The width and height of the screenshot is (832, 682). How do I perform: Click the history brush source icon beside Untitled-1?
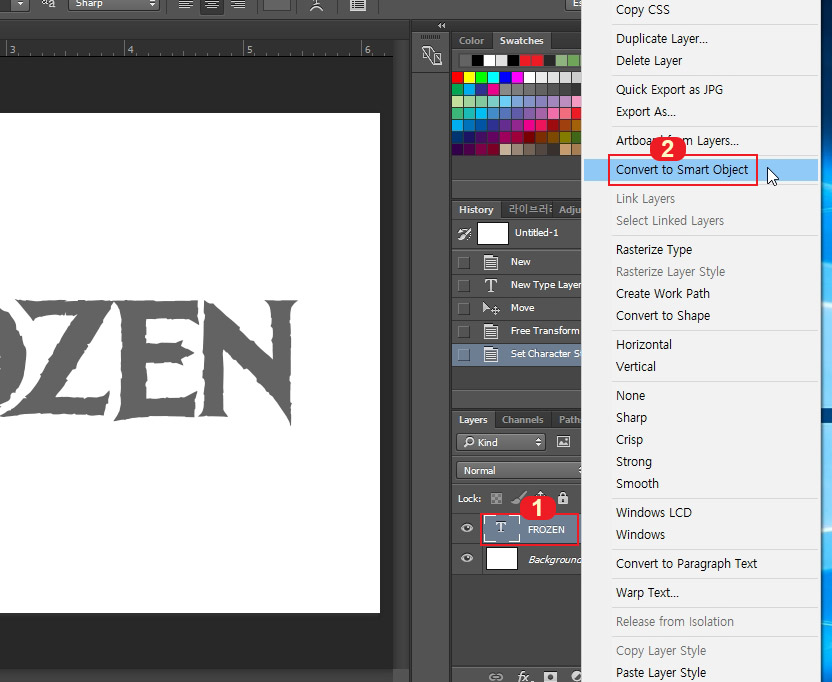464,234
